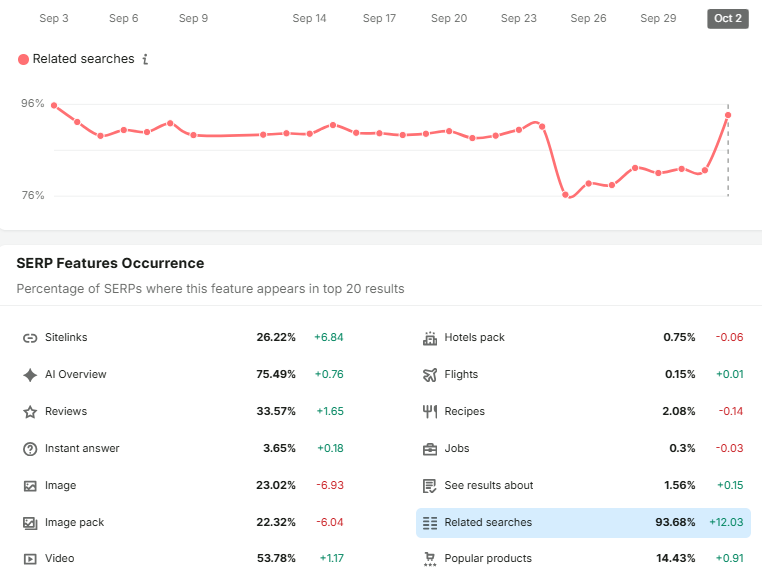Image resolution: width=762 pixels, height=575 pixels.
Task: Click the lowest chart point near 76%
Action: [565, 195]
